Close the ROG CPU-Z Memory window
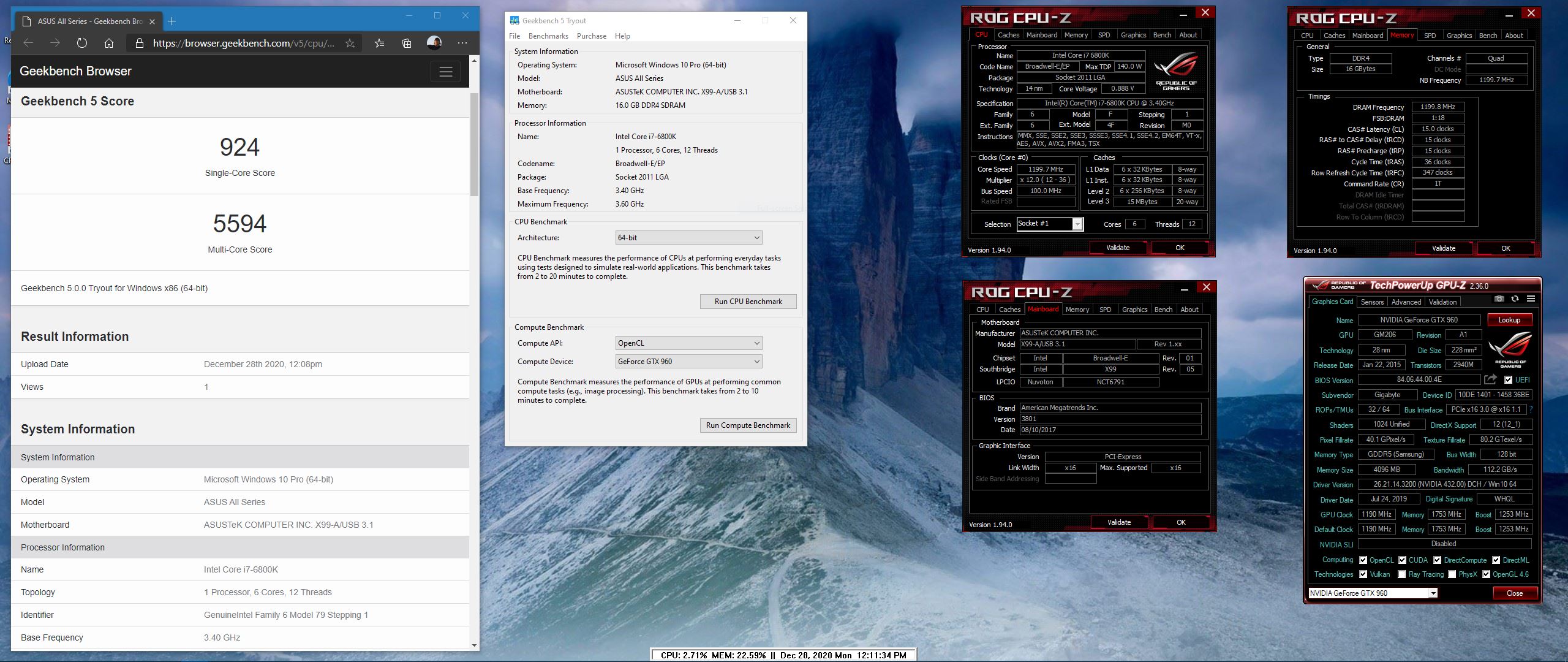The height and width of the screenshot is (662, 1568). 1531,13
